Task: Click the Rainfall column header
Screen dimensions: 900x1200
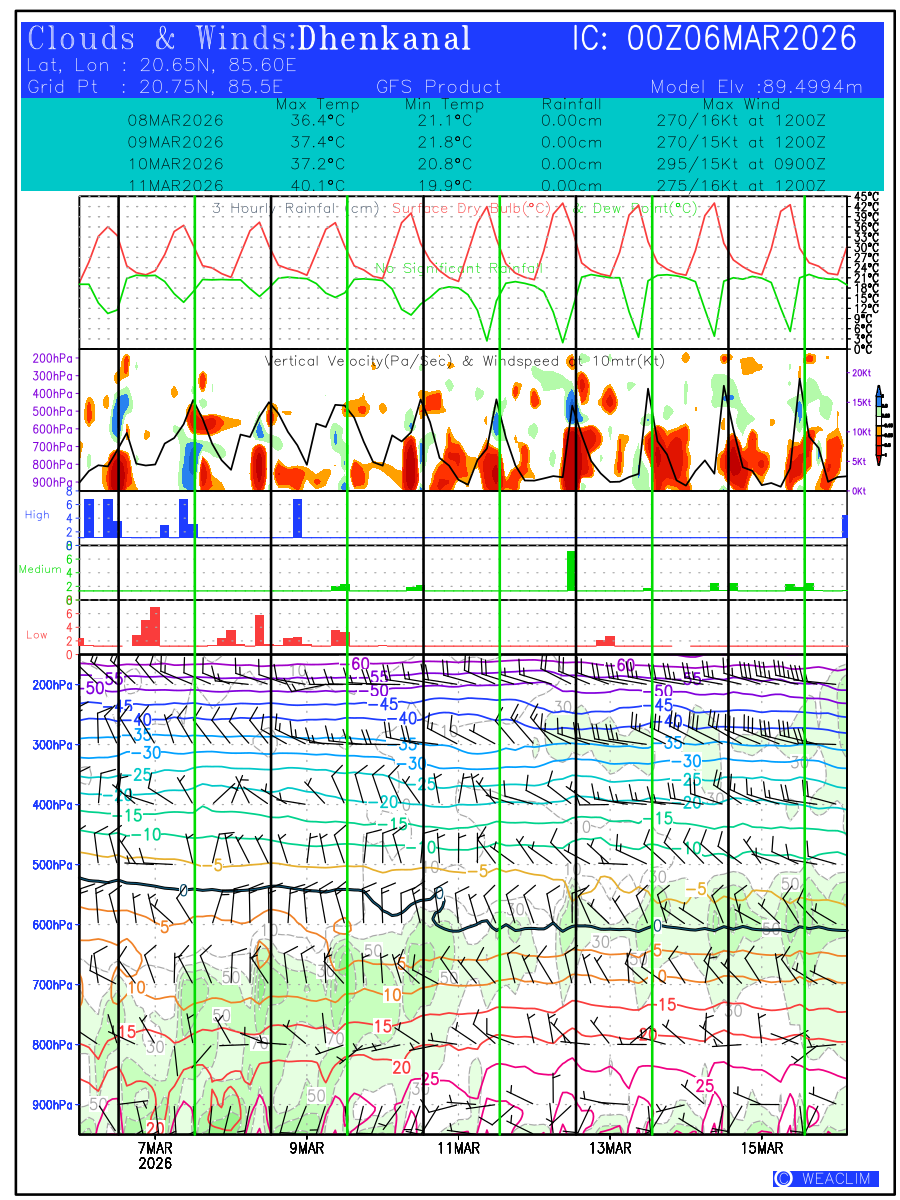Action: click(x=571, y=104)
